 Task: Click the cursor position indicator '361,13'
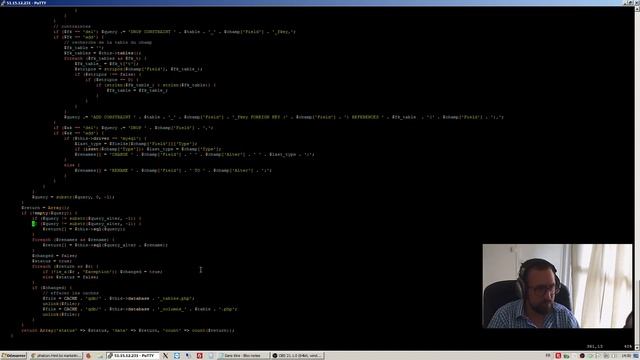click(x=595, y=346)
